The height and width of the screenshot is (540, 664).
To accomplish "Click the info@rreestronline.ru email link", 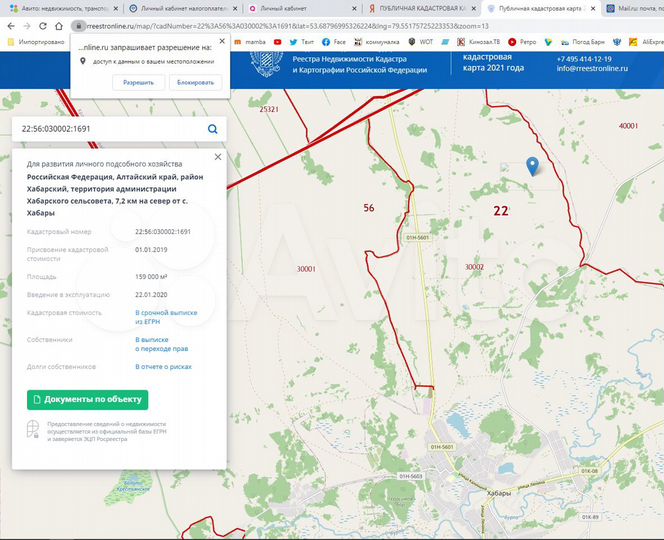I will tap(591, 68).
